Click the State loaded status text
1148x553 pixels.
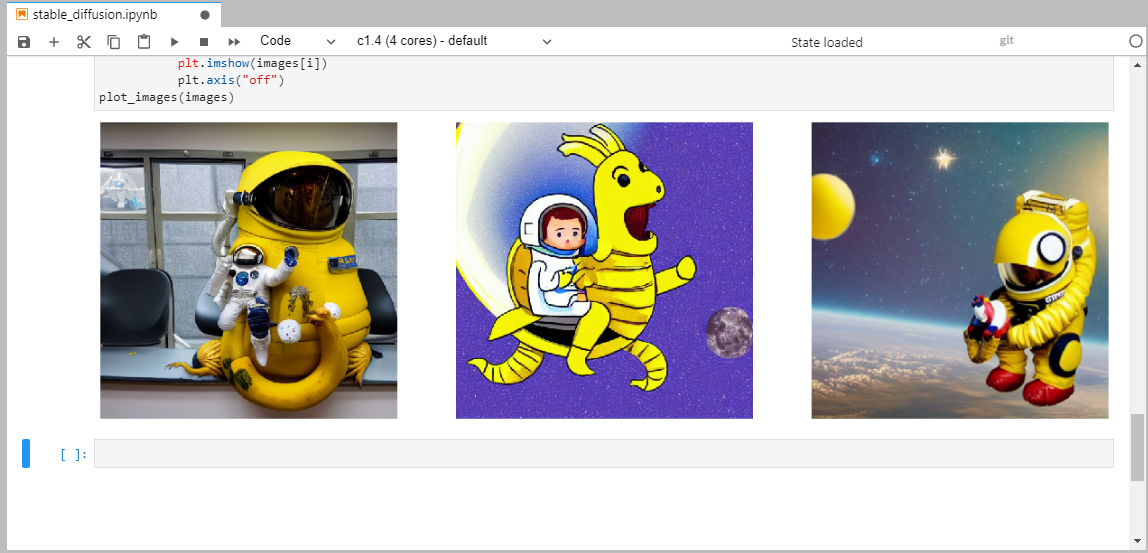826,42
